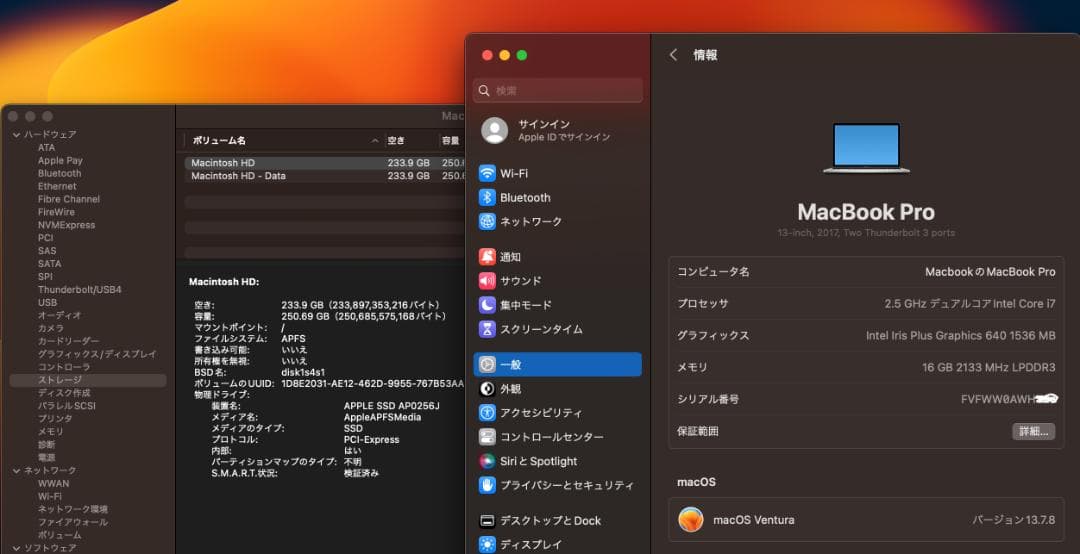Select デスクトップと Dock icon
Viewport: 1080px width, 554px height.
click(487, 521)
